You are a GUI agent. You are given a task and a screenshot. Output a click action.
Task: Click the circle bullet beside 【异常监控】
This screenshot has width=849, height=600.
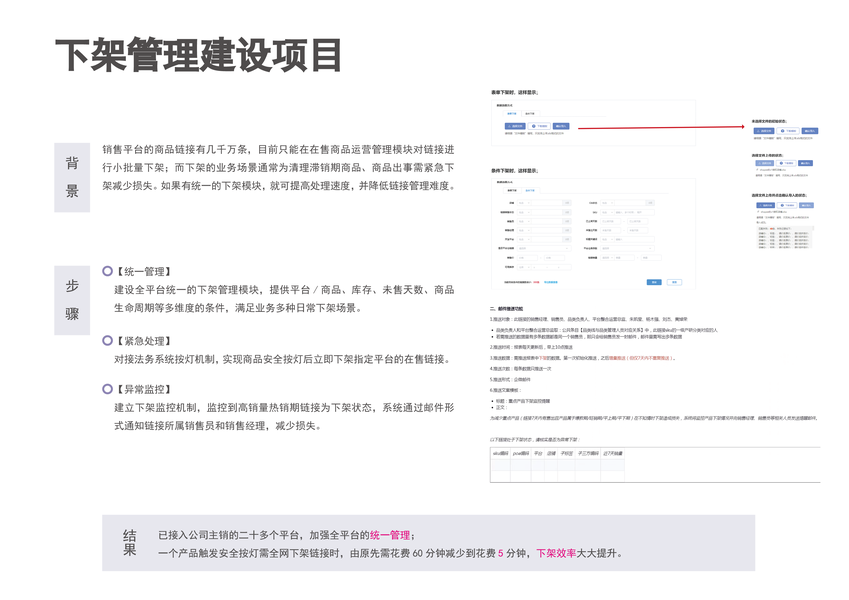(x=107, y=388)
